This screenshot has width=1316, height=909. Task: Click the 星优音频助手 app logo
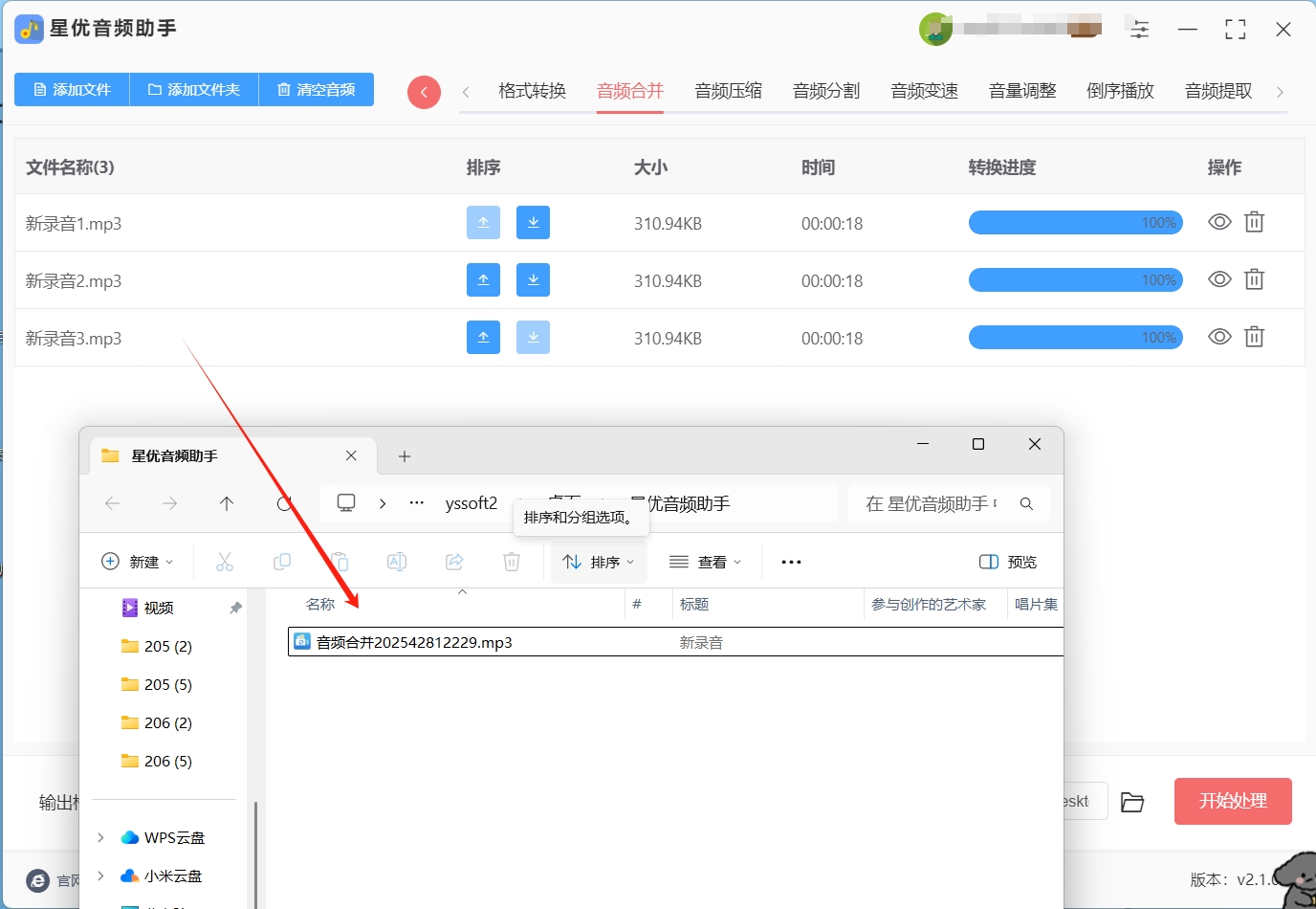click(x=29, y=29)
